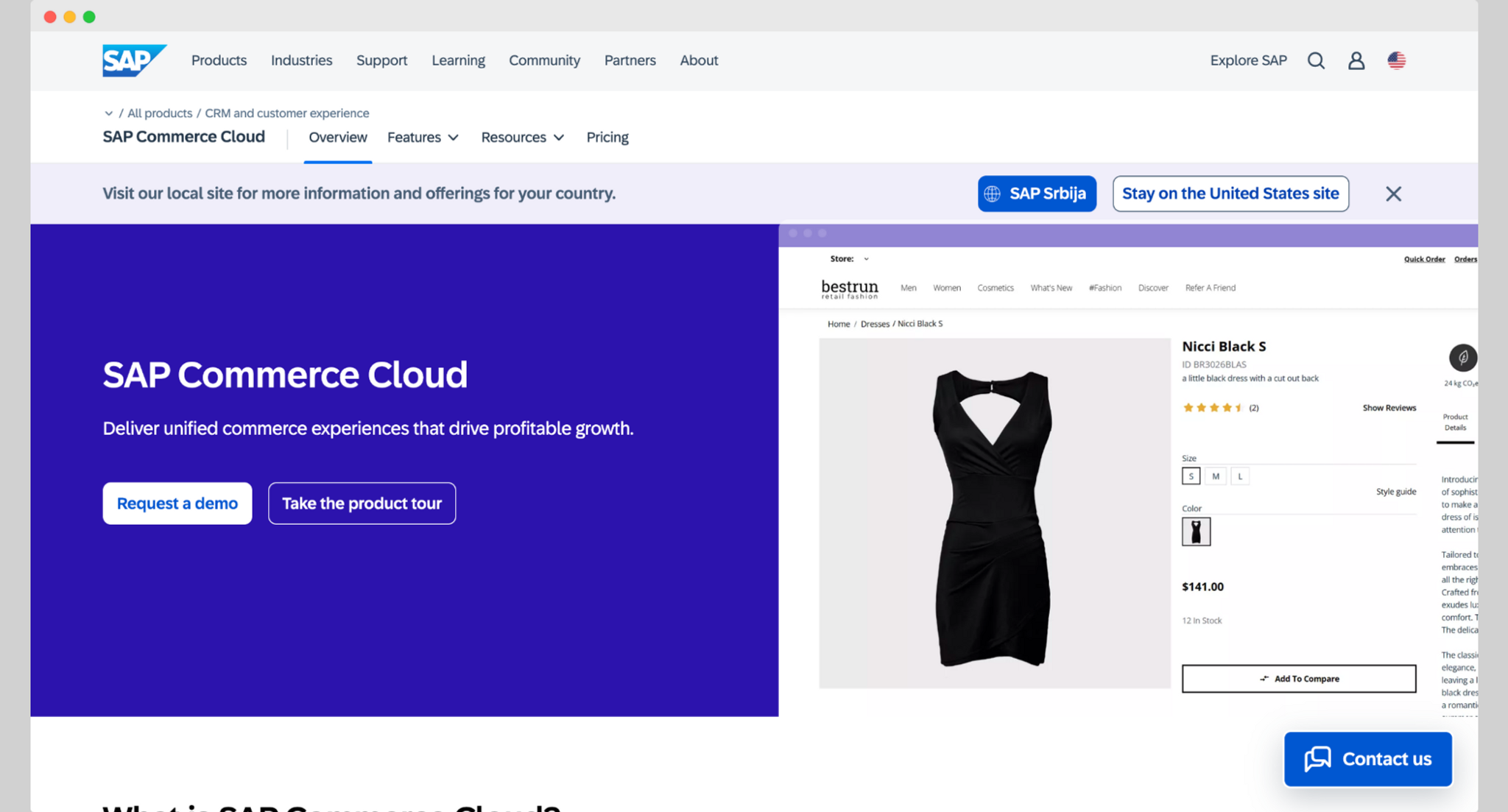Open the Industries menu
Viewport: 1508px width, 812px height.
click(301, 60)
